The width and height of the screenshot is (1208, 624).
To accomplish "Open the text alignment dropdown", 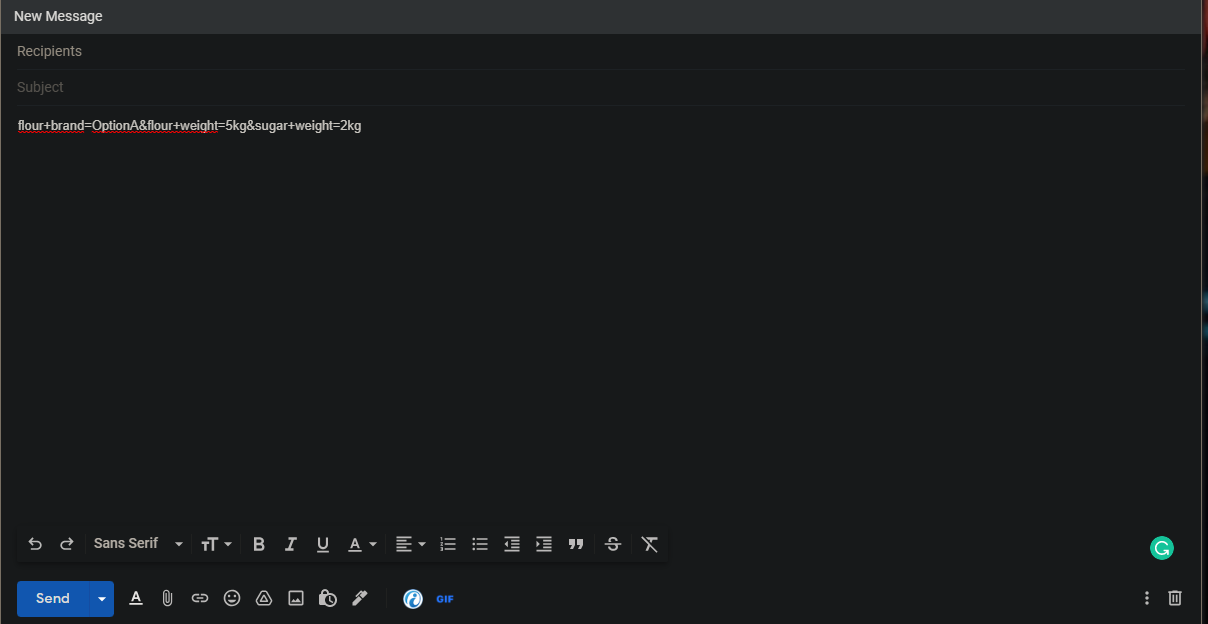I will pyautogui.click(x=410, y=544).
